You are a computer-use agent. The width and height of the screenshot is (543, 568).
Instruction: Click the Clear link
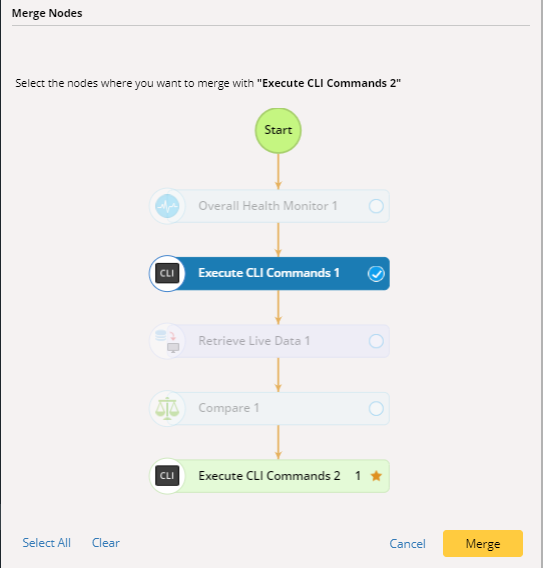(106, 543)
